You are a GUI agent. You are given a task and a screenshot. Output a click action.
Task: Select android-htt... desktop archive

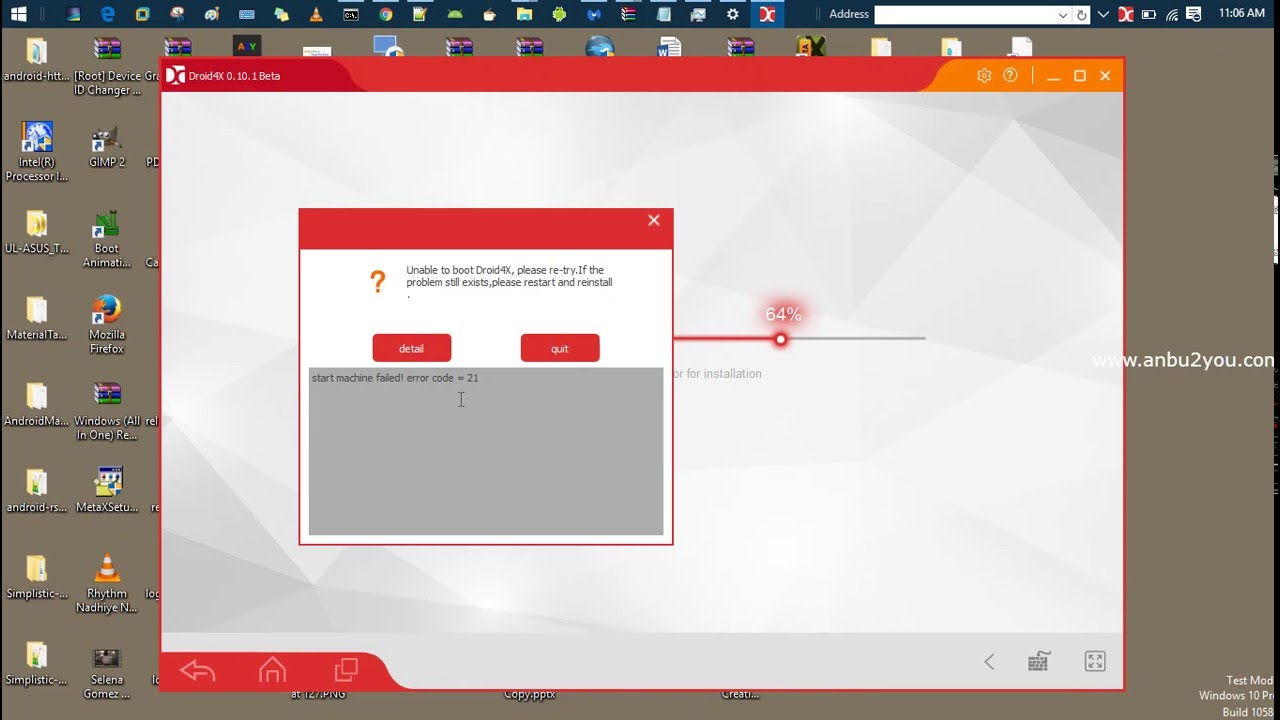point(36,60)
